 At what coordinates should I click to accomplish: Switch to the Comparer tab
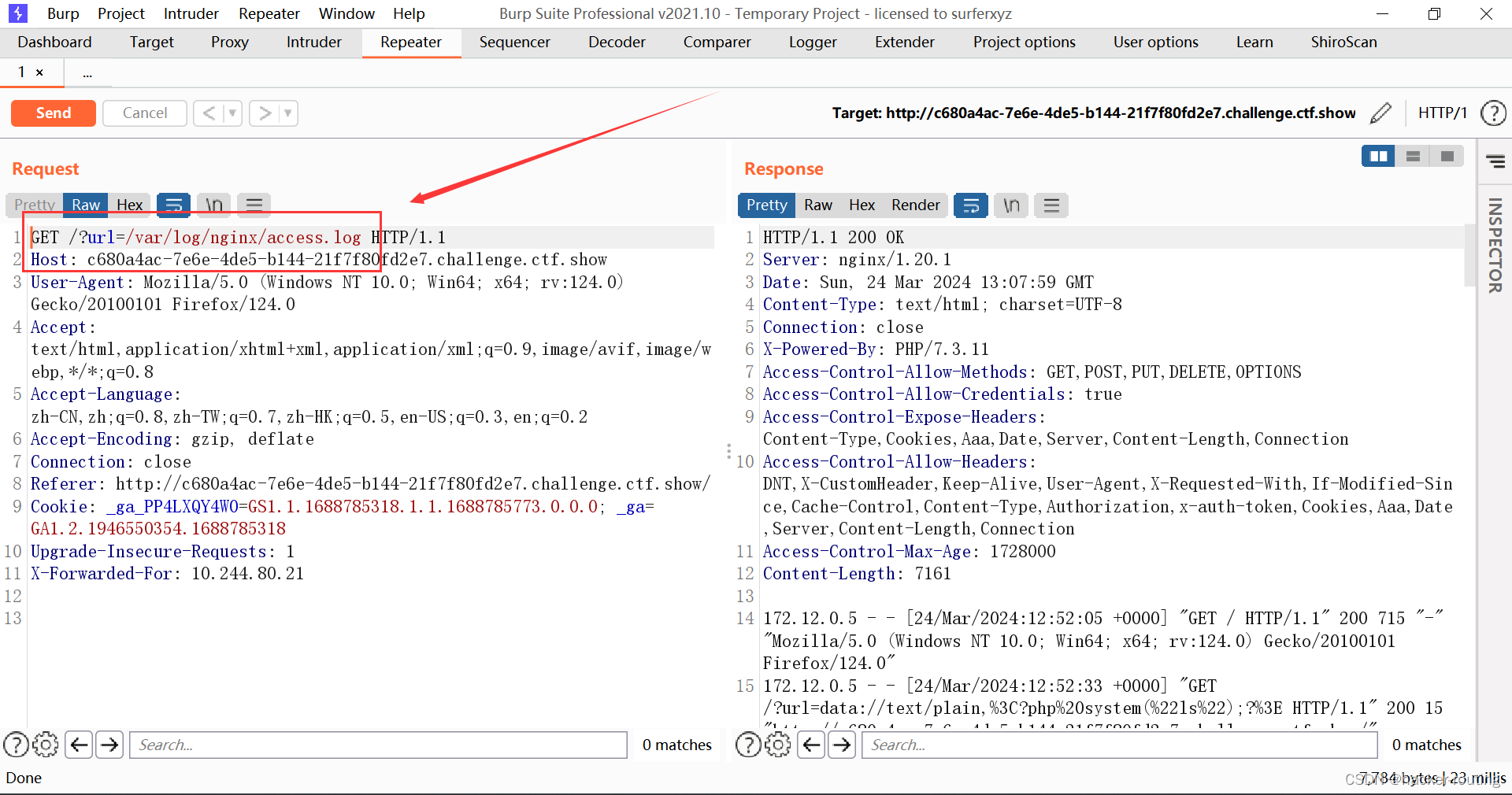(x=717, y=43)
